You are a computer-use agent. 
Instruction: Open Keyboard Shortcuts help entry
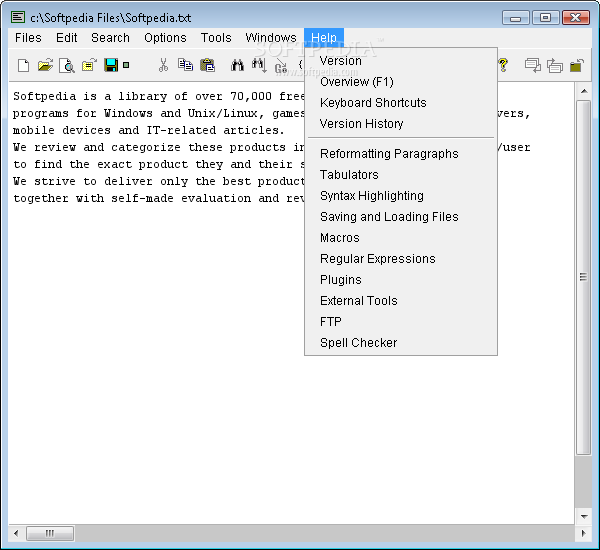401,103
